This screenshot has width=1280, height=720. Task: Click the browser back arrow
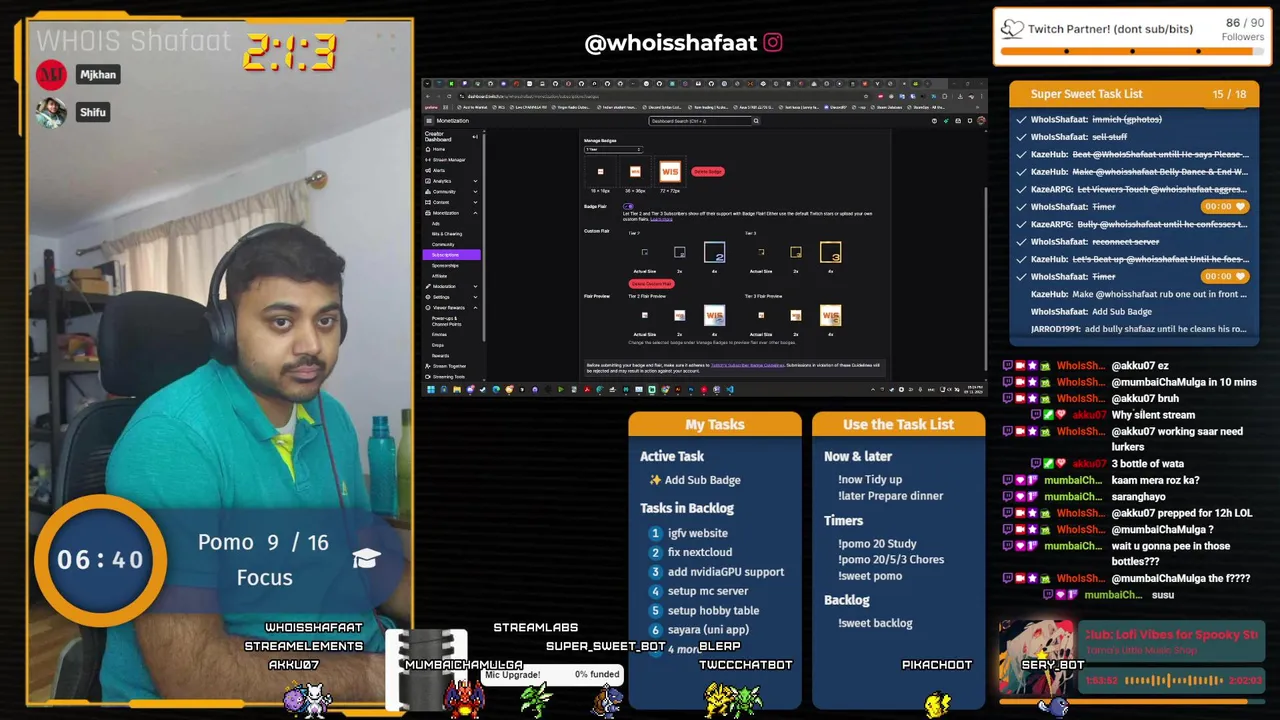coord(428,96)
